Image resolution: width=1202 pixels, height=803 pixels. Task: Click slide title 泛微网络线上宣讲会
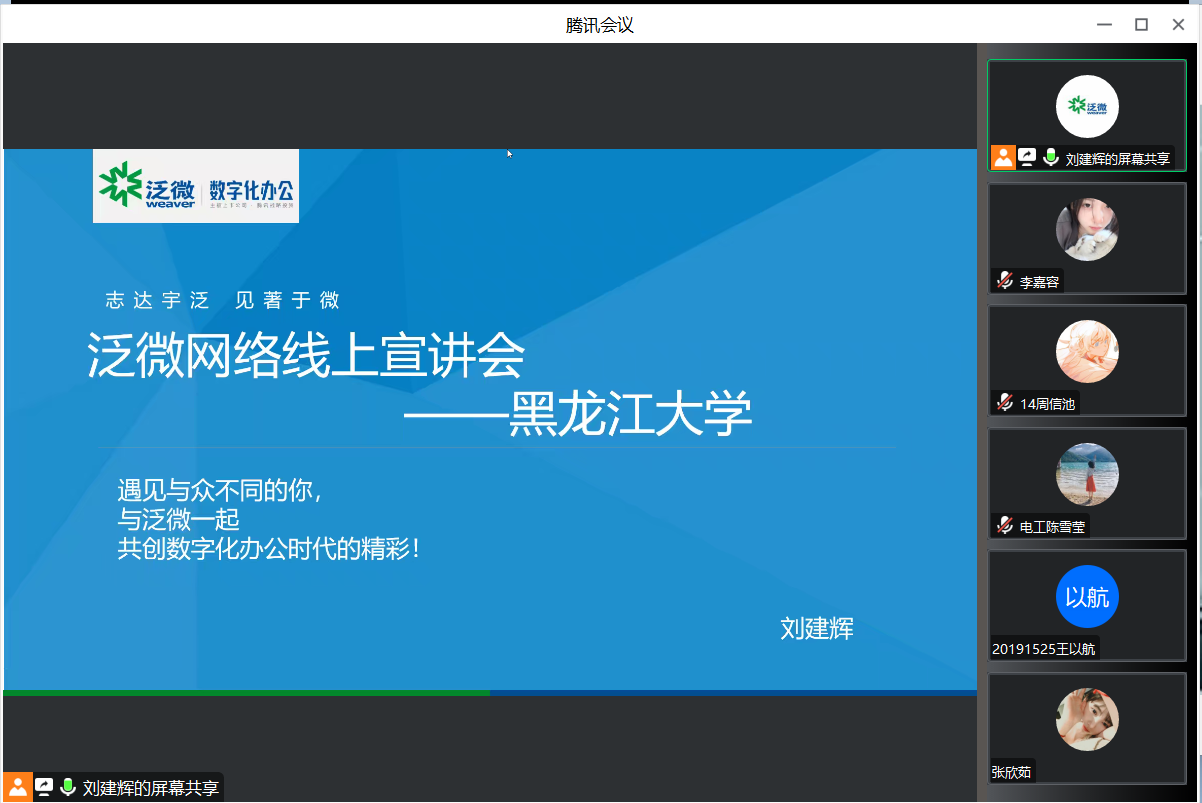click(306, 355)
